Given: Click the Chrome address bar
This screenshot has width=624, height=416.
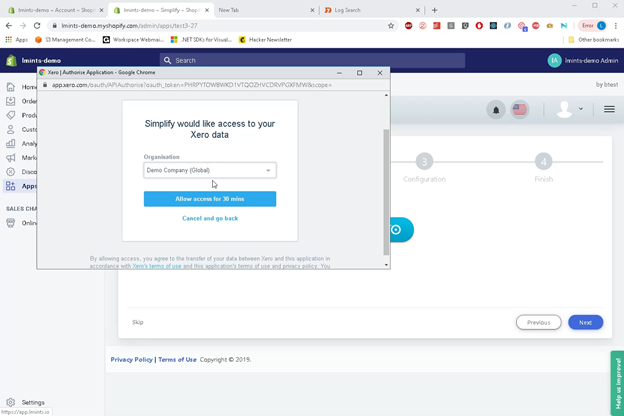Looking at the screenshot, I should point(223,25).
